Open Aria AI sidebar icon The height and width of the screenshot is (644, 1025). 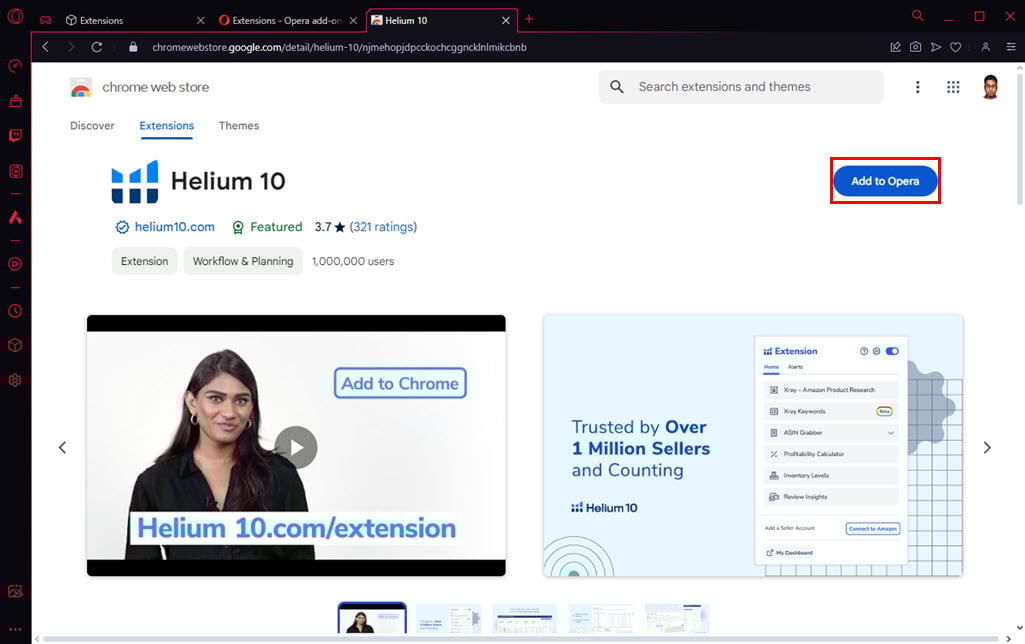point(15,217)
